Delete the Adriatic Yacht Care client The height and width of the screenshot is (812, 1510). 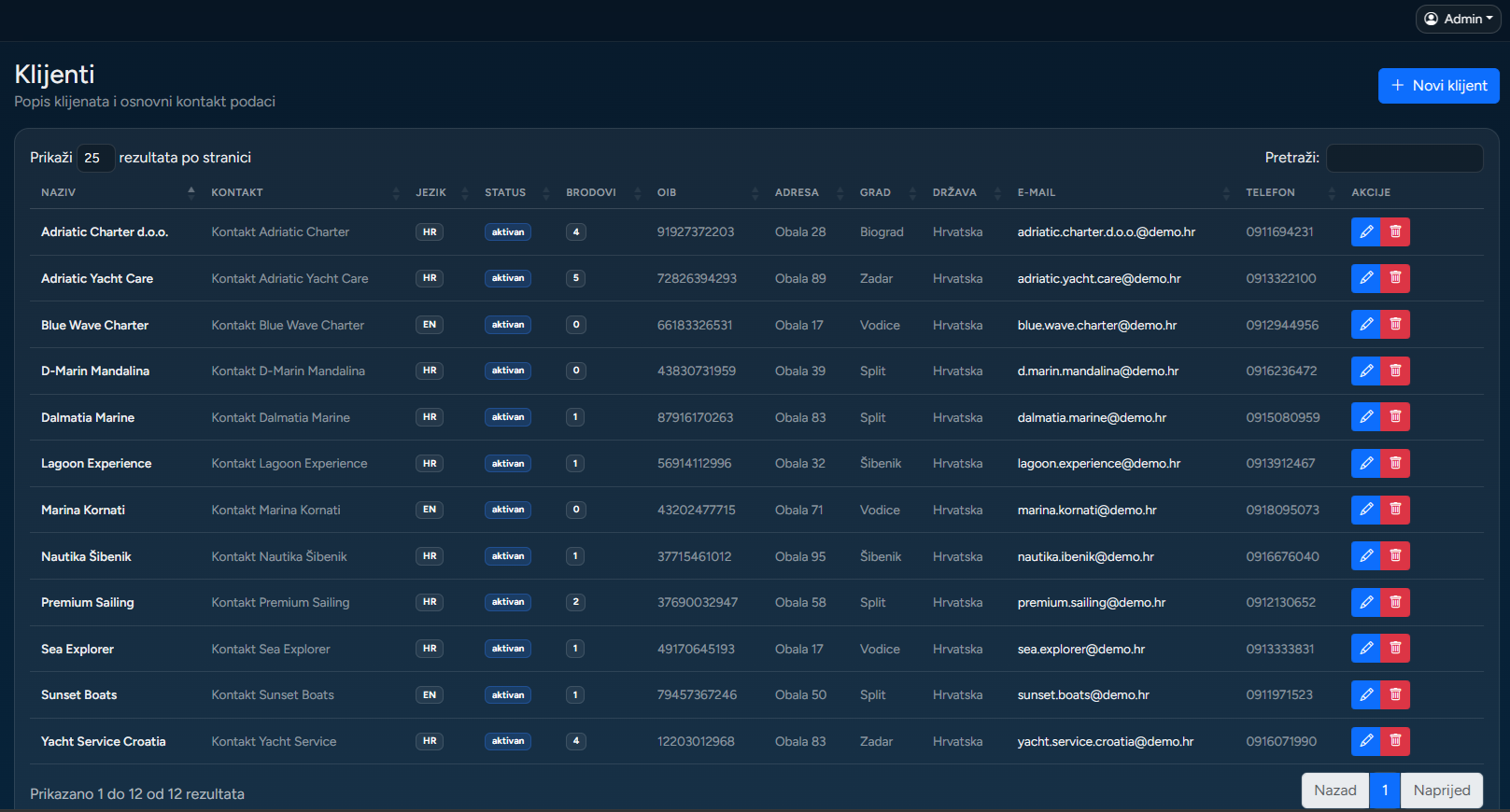pos(1395,278)
